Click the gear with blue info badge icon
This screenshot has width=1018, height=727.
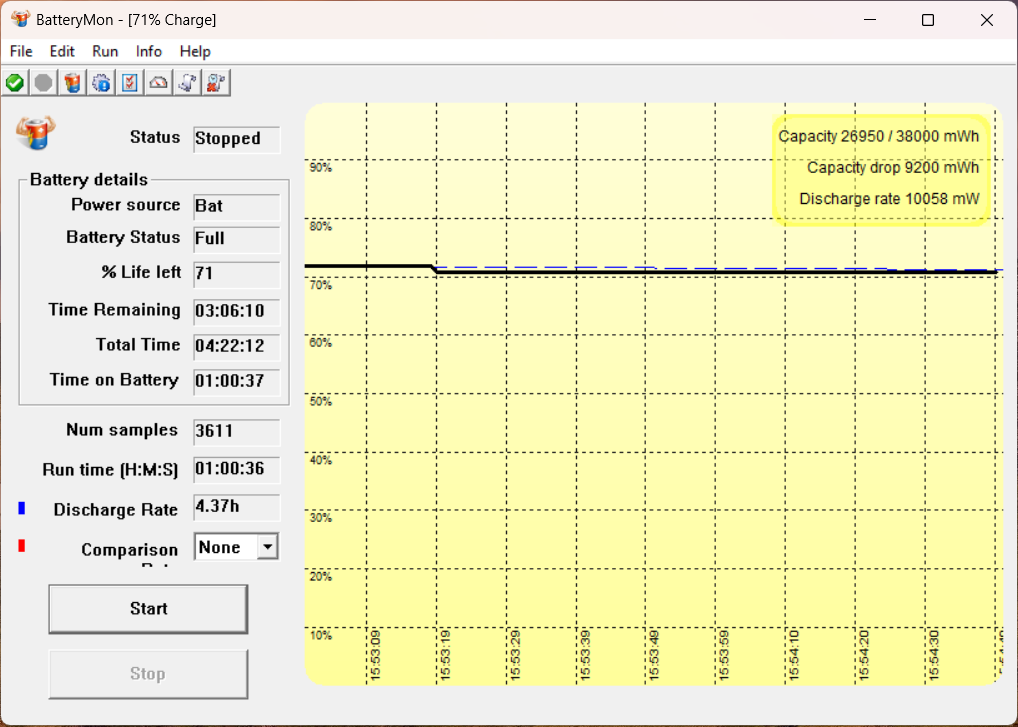click(101, 83)
